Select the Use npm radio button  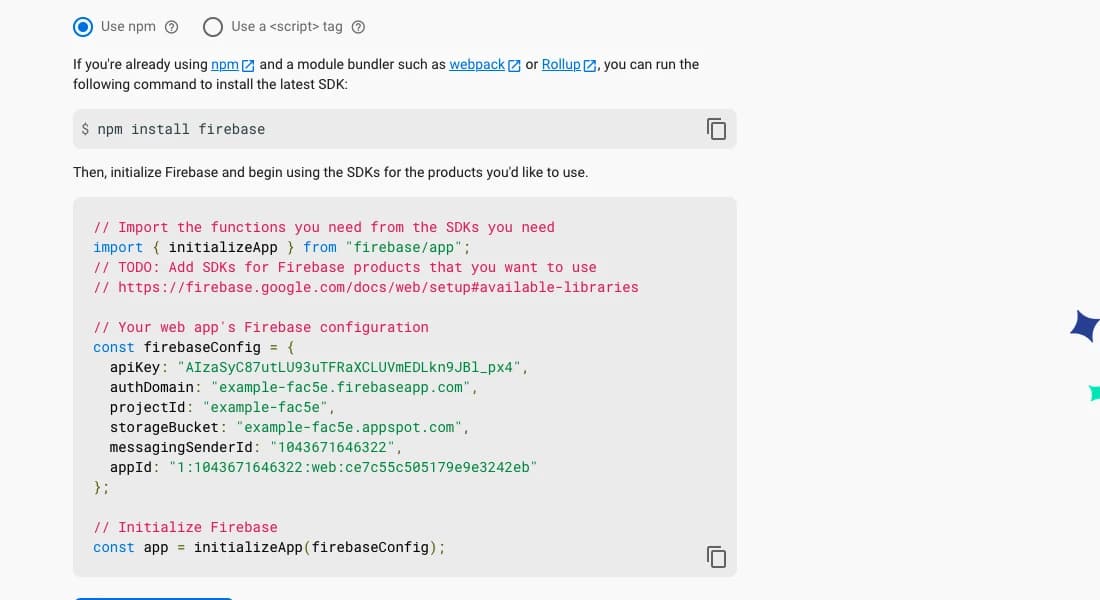(83, 27)
